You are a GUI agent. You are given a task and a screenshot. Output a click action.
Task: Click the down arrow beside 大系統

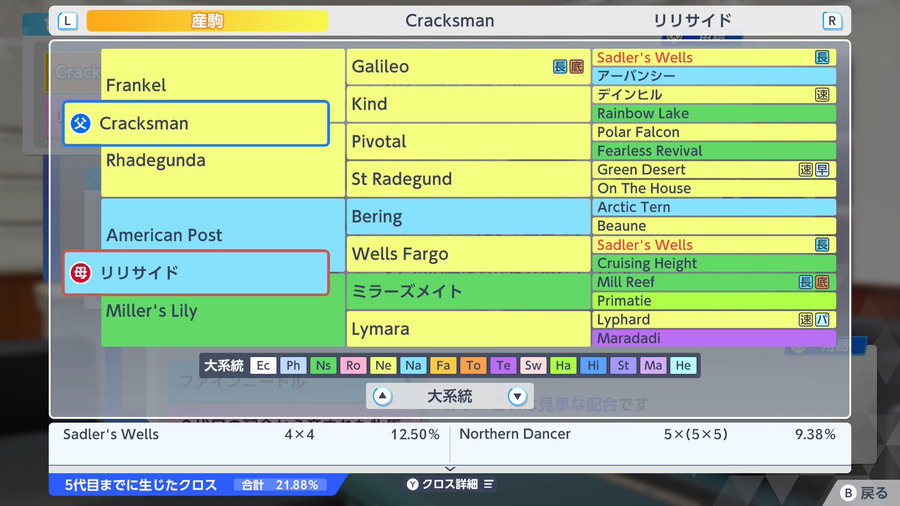tap(517, 396)
